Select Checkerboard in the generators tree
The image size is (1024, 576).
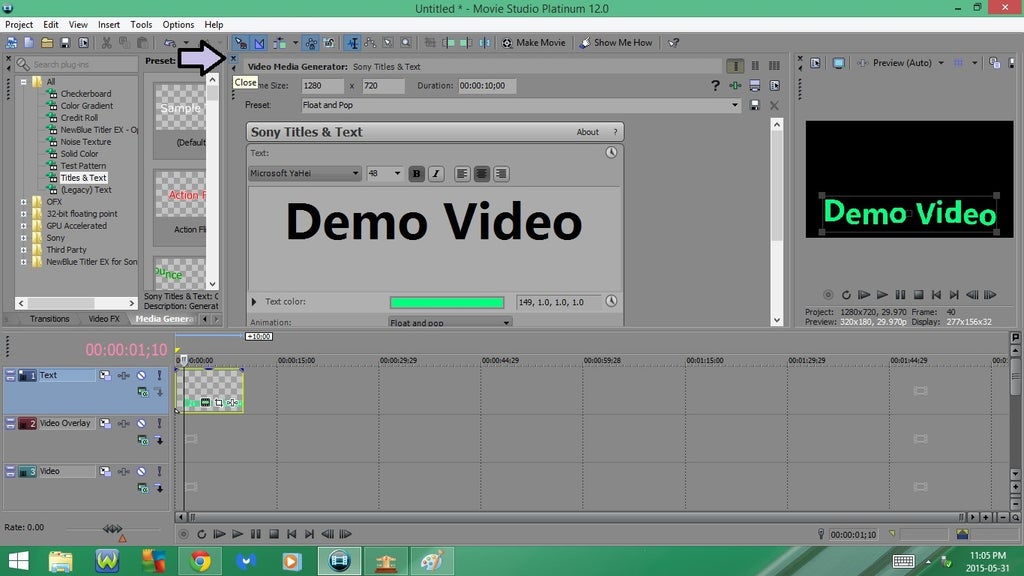click(86, 94)
